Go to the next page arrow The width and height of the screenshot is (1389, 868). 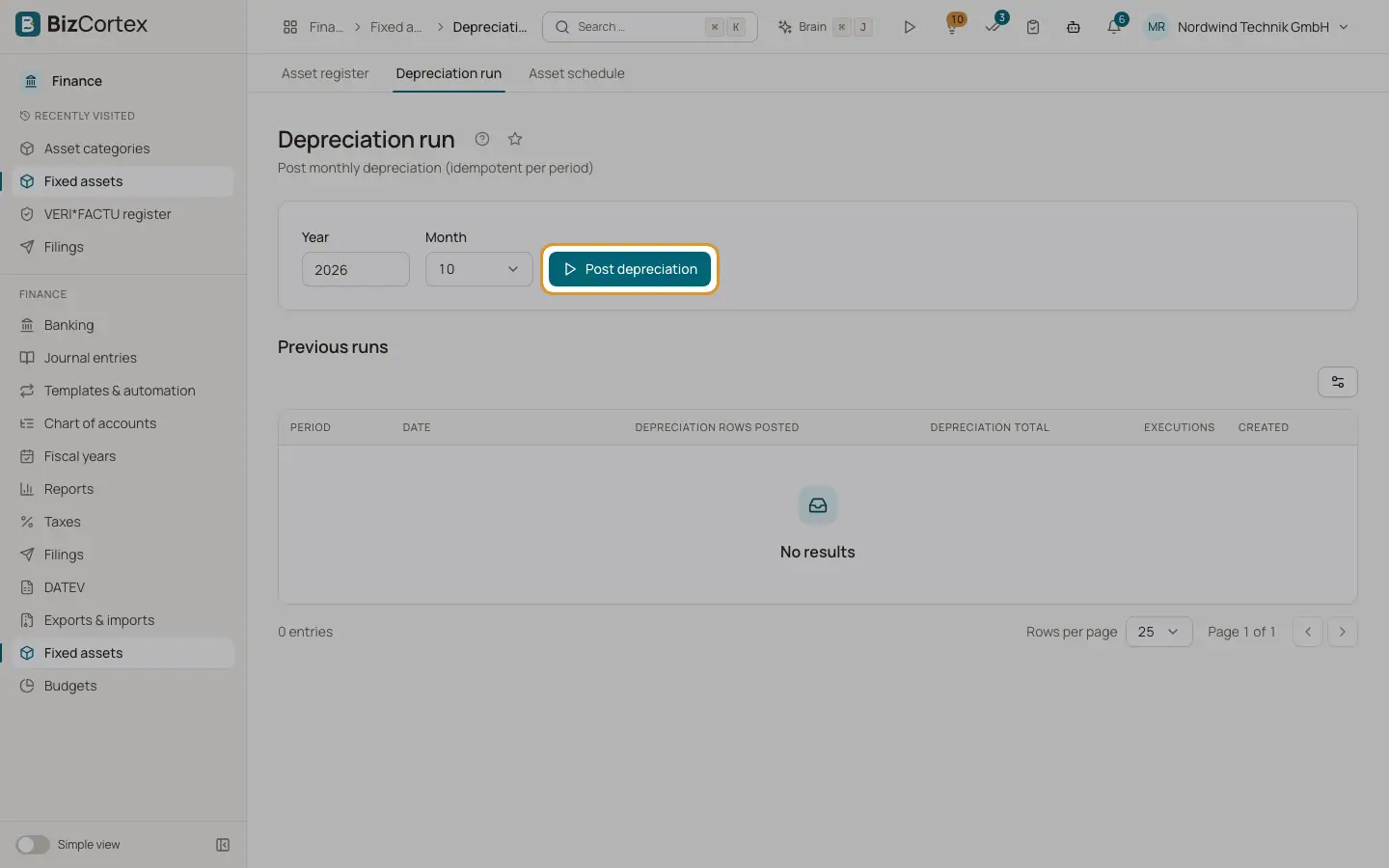click(1343, 632)
